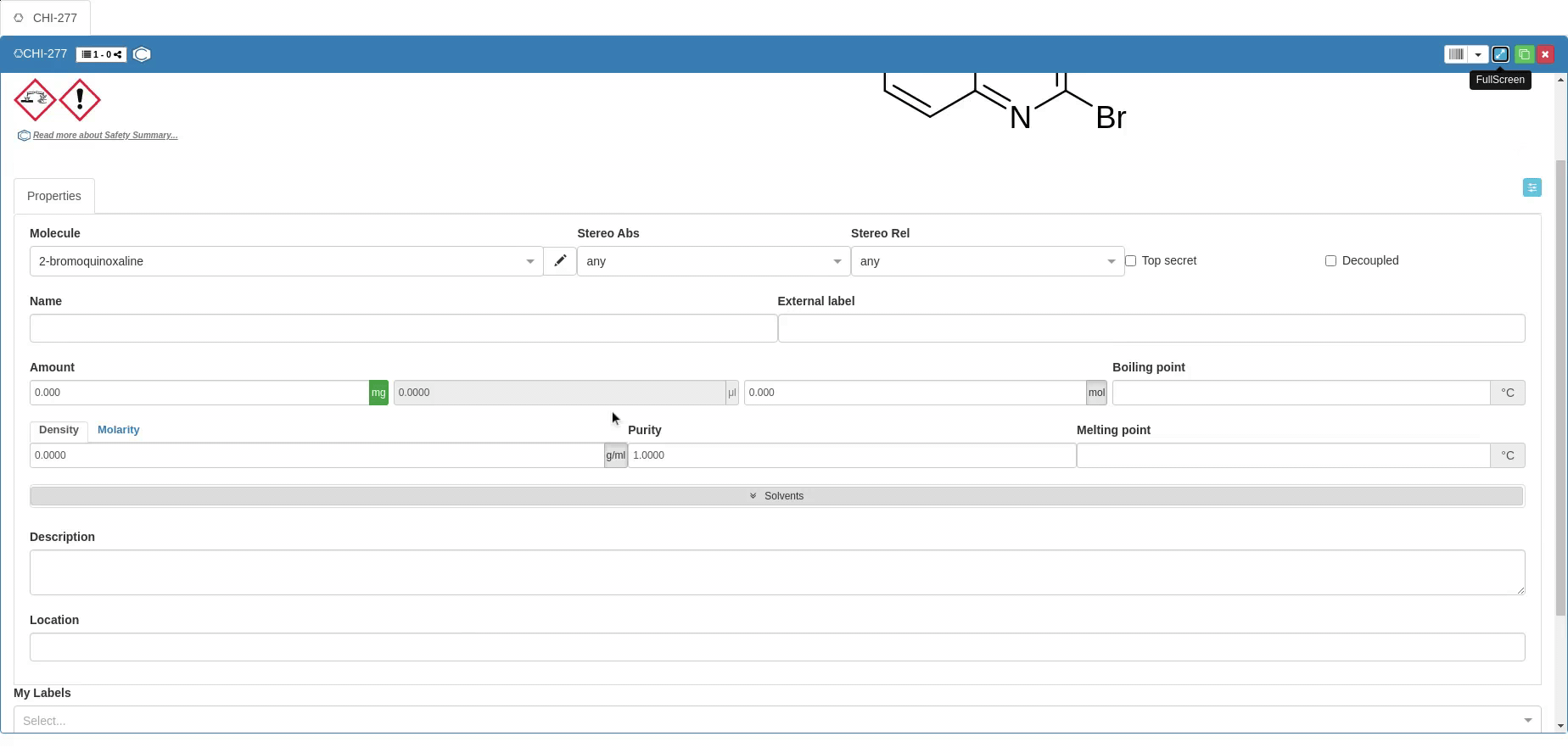Viewport: 1568px width, 753px height.
Task: Enable the Top secret checkbox
Action: [1130, 261]
